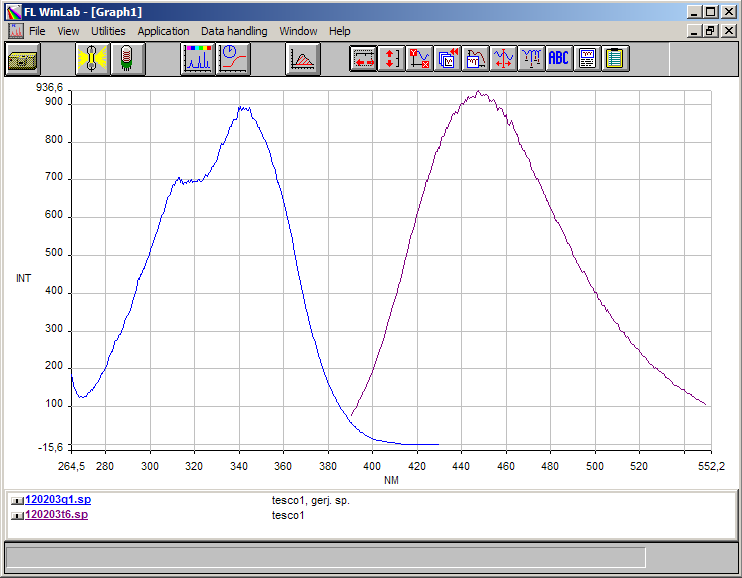This screenshot has width=742, height=578.
Task: Click the report page icon
Action: (587, 59)
